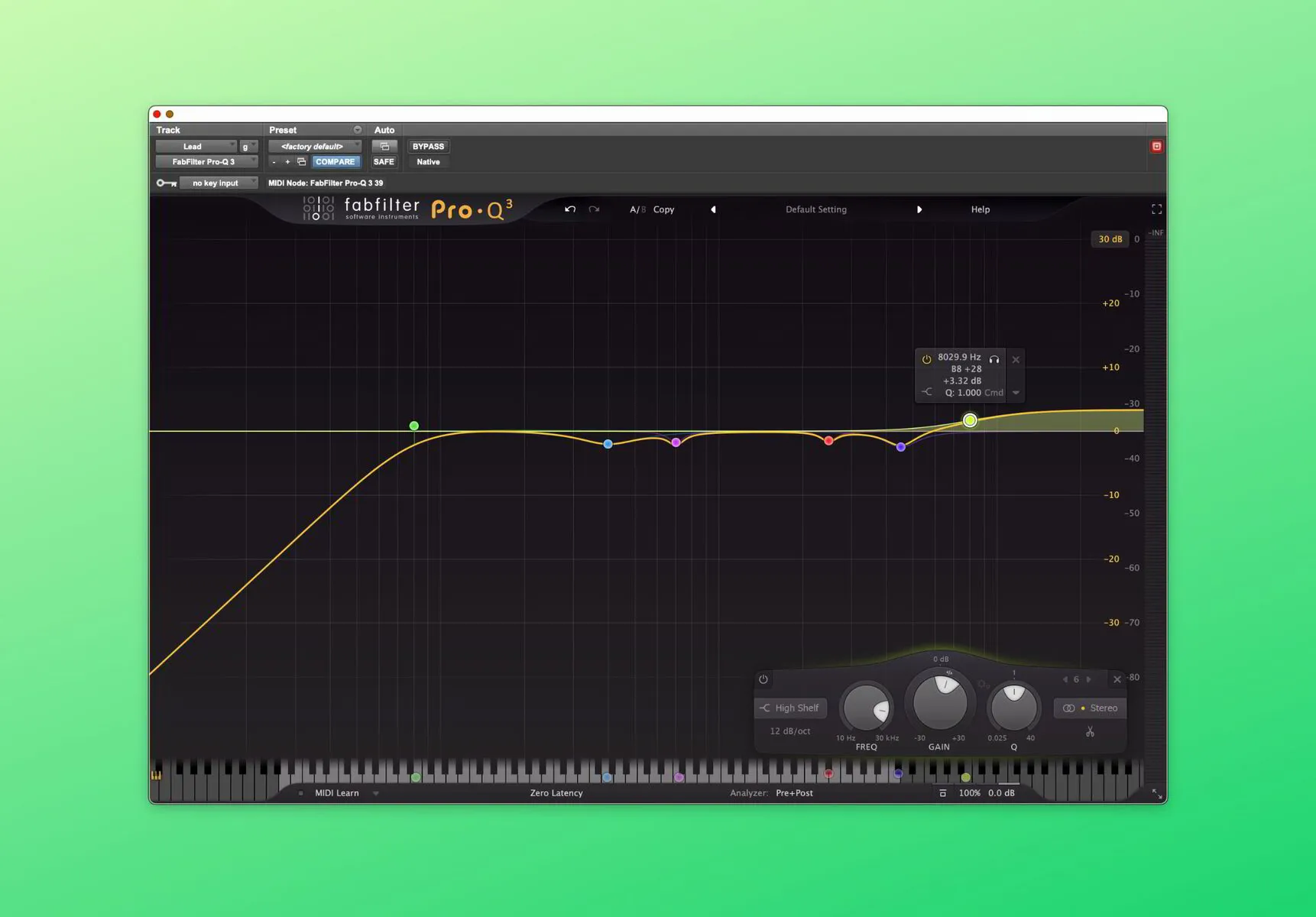
Task: Click the undo arrow icon
Action: tap(570, 209)
